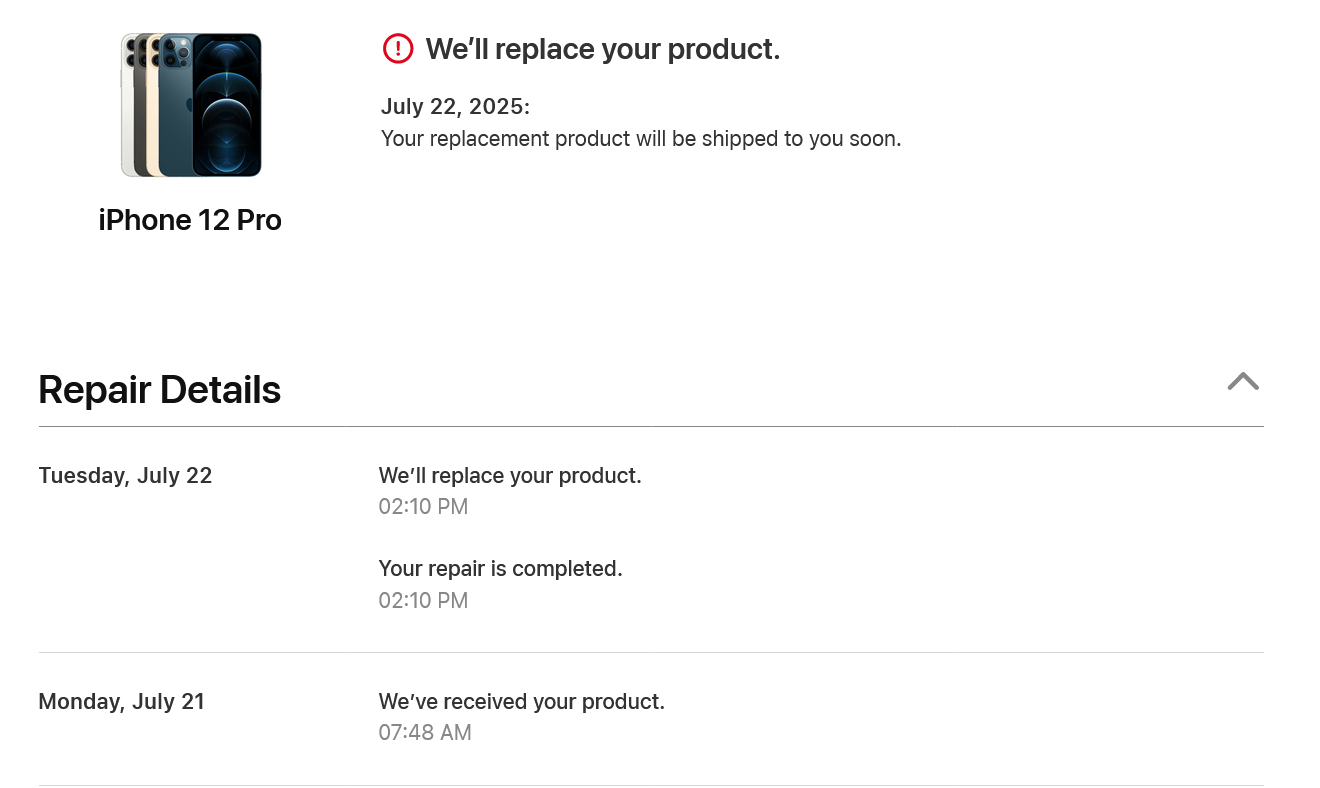Click the 02:10 PM timestamp under repair completed
This screenshot has width=1320, height=788.
[423, 600]
